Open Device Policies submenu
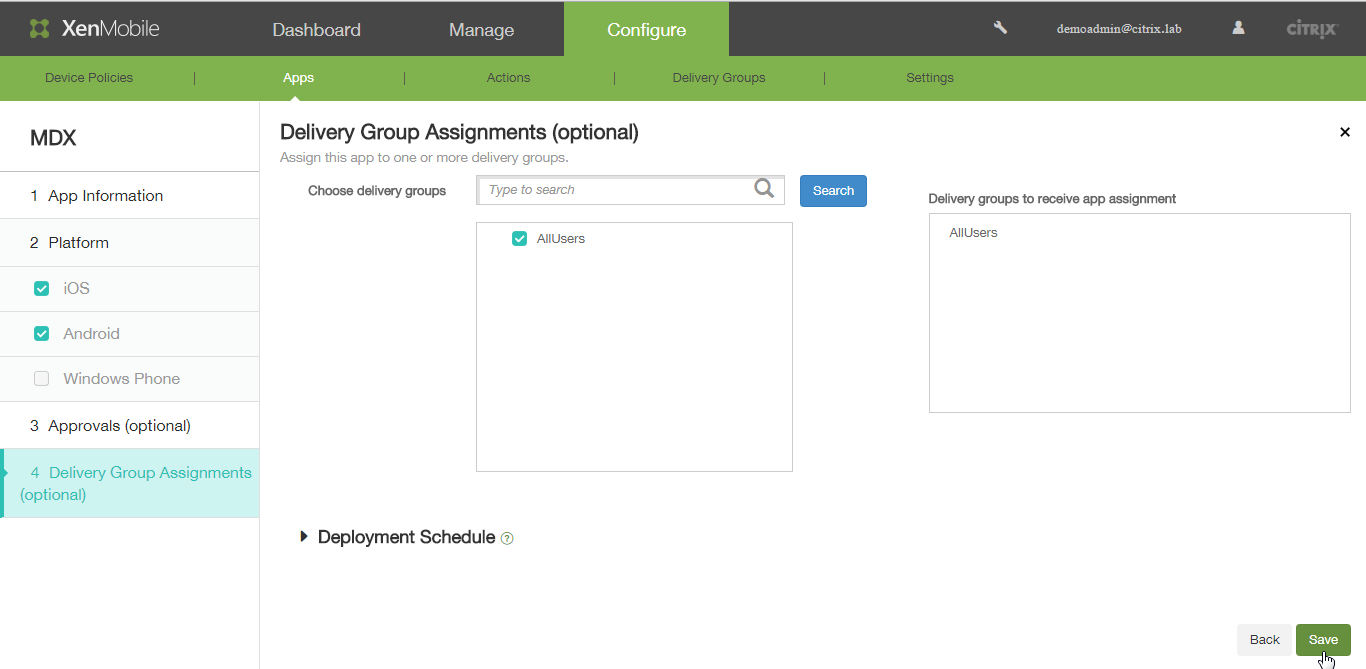 coord(89,78)
